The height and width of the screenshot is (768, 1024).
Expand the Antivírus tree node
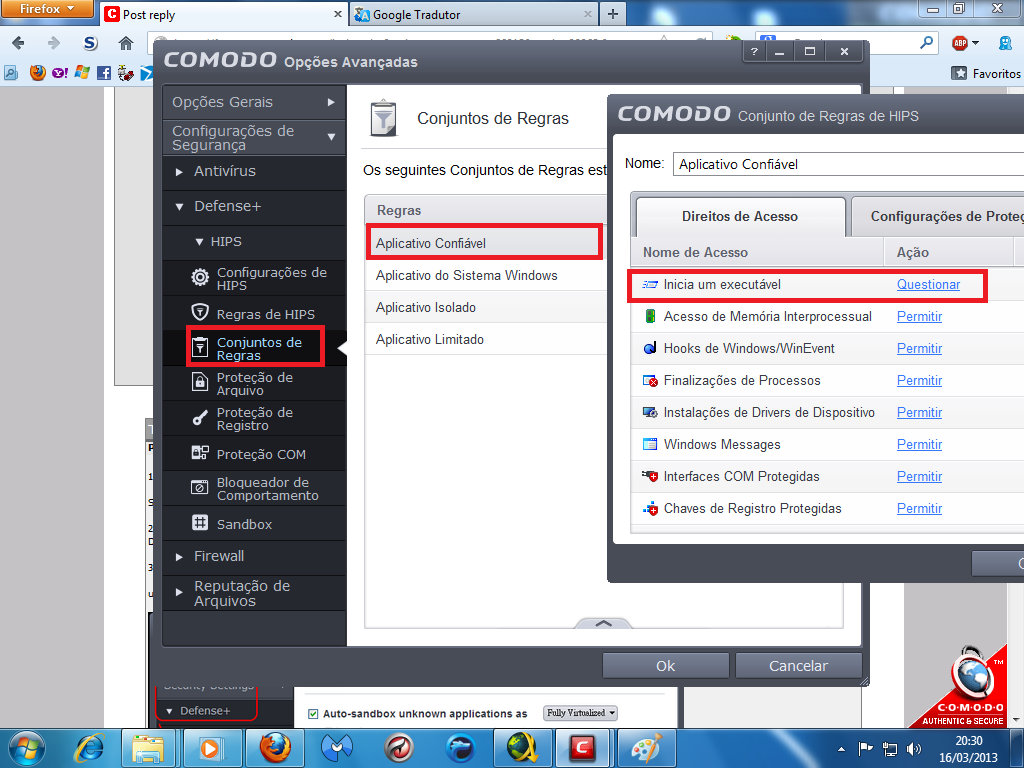(179, 172)
